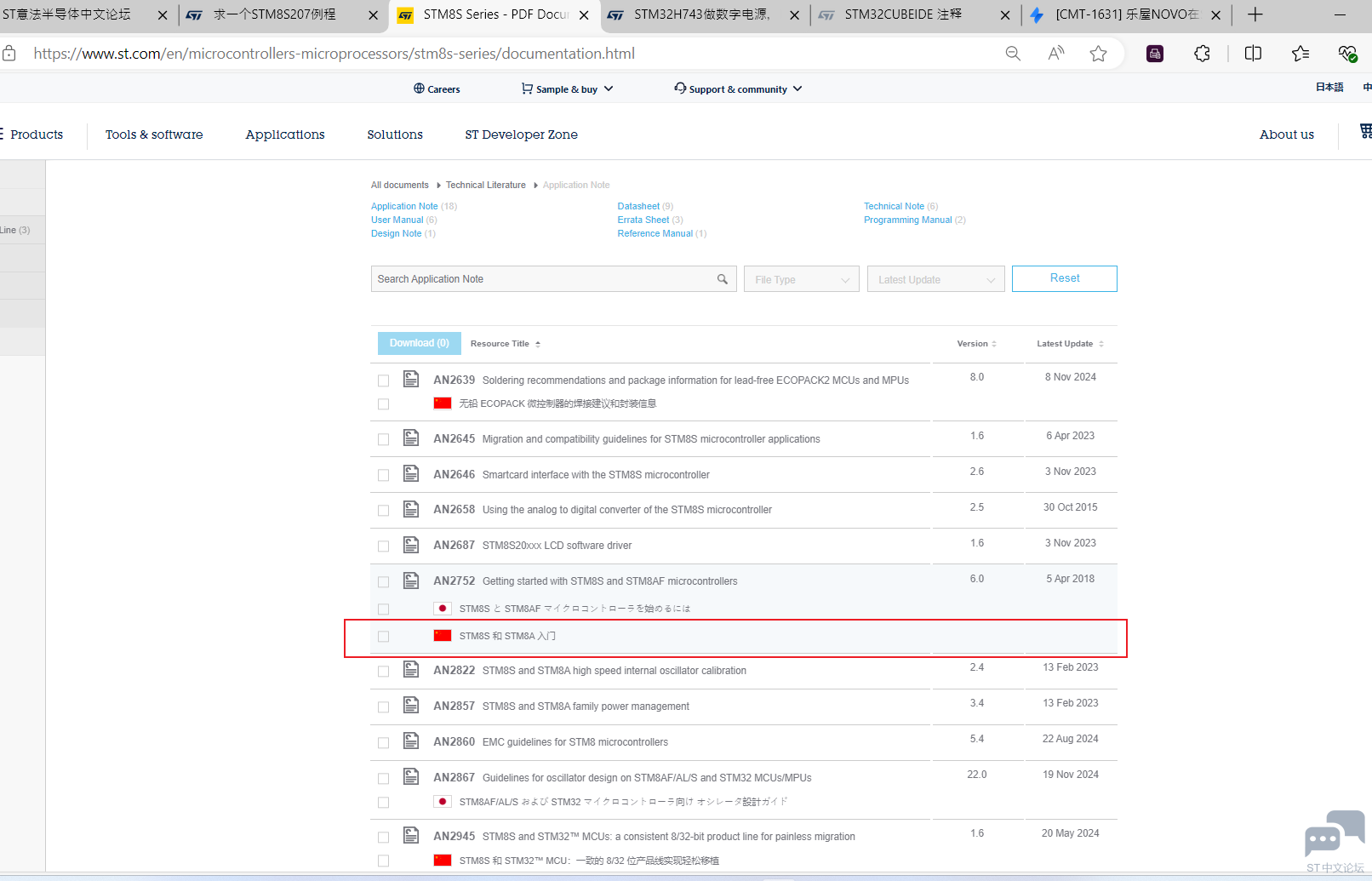This screenshot has width=1372, height=881.
Task: Click the document icon for AN2857
Action: pos(411,705)
